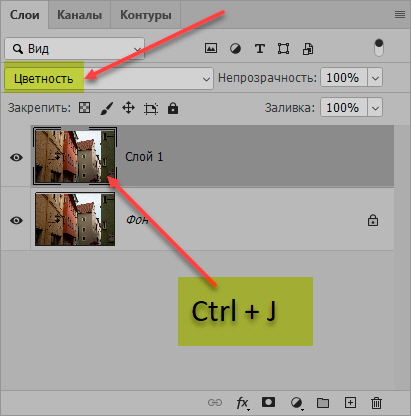Image resolution: width=411 pixels, height=416 pixels.
Task: Filter for type layers T icon
Action: click(260, 49)
